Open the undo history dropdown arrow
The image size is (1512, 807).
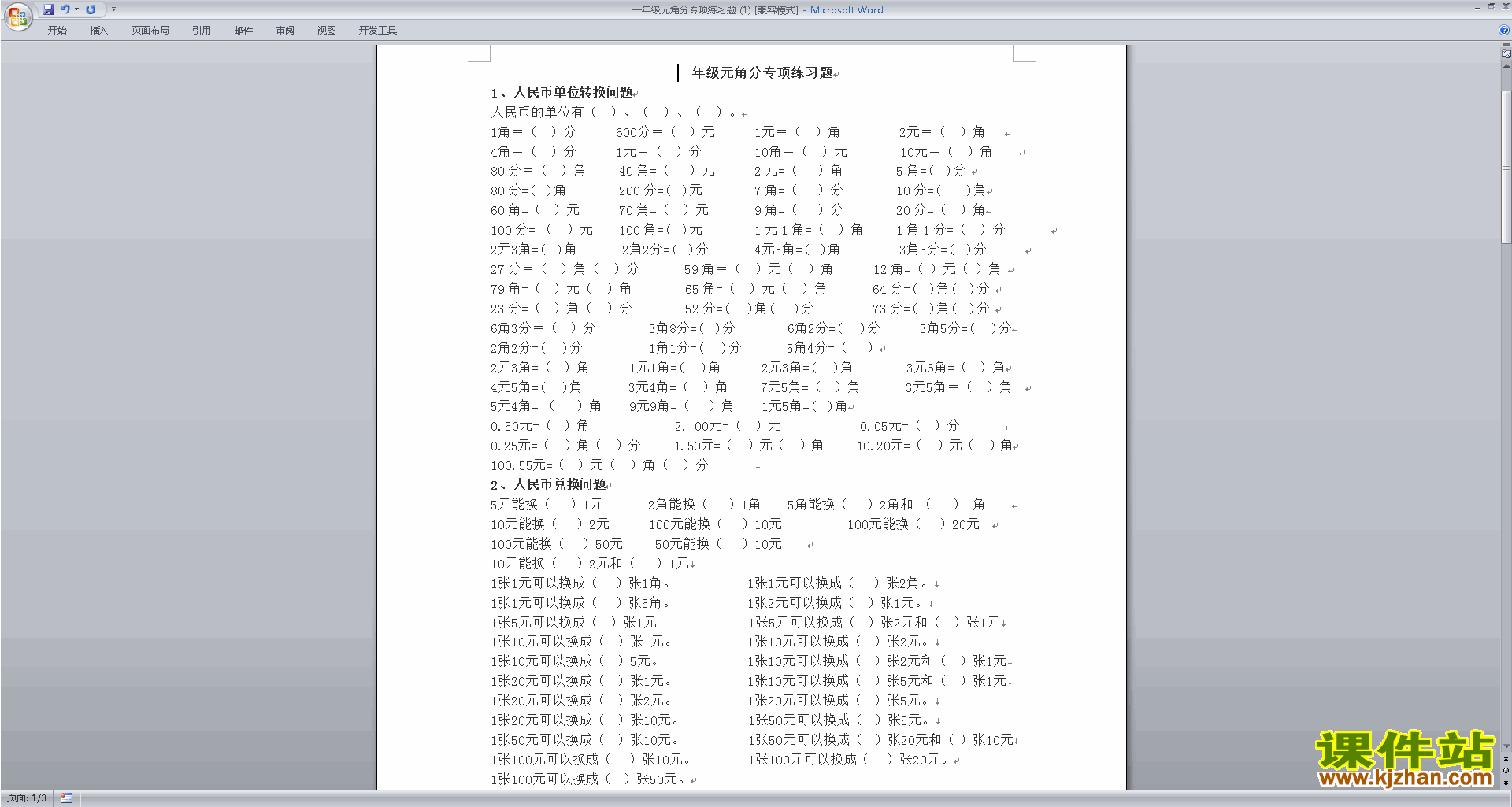[x=76, y=9]
